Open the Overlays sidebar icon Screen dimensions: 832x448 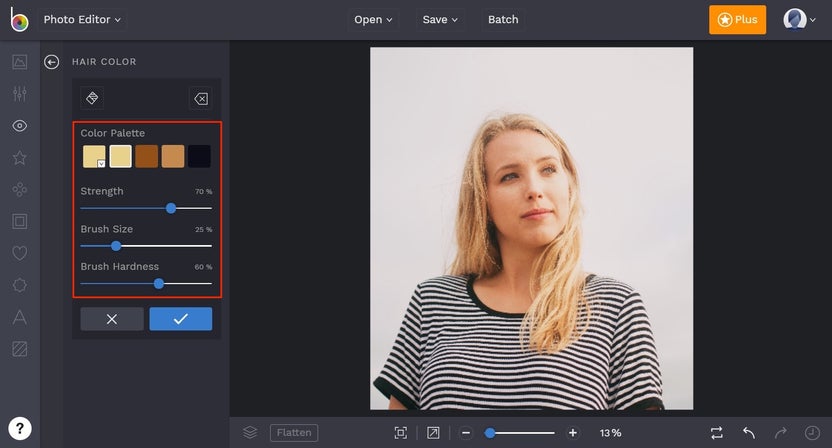(20, 285)
